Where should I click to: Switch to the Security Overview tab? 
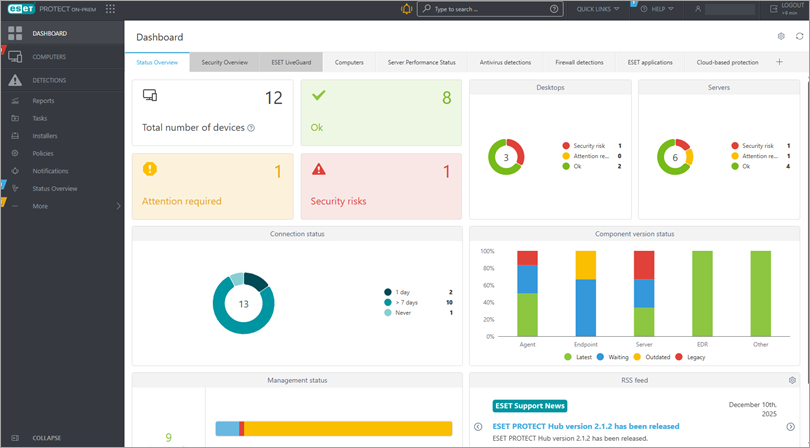click(224, 62)
